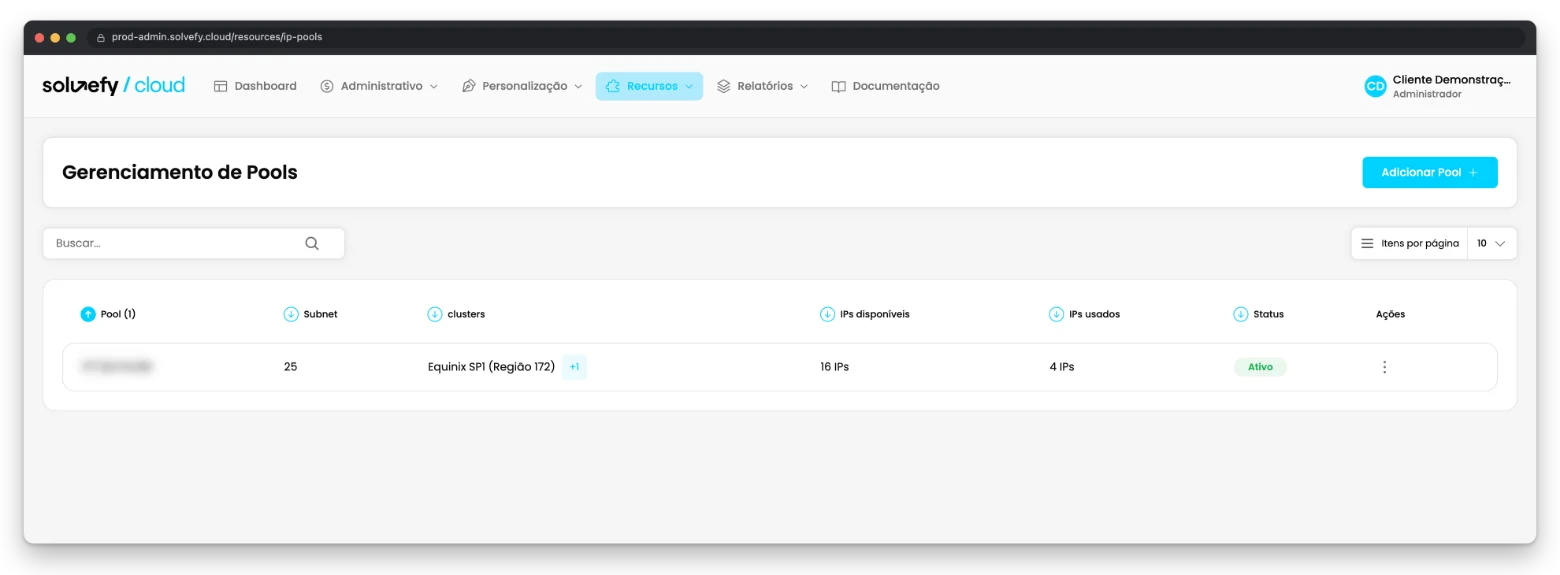Click the solvefy cloud logo
Image resolution: width=1560 pixels, height=575 pixels.
(x=114, y=86)
